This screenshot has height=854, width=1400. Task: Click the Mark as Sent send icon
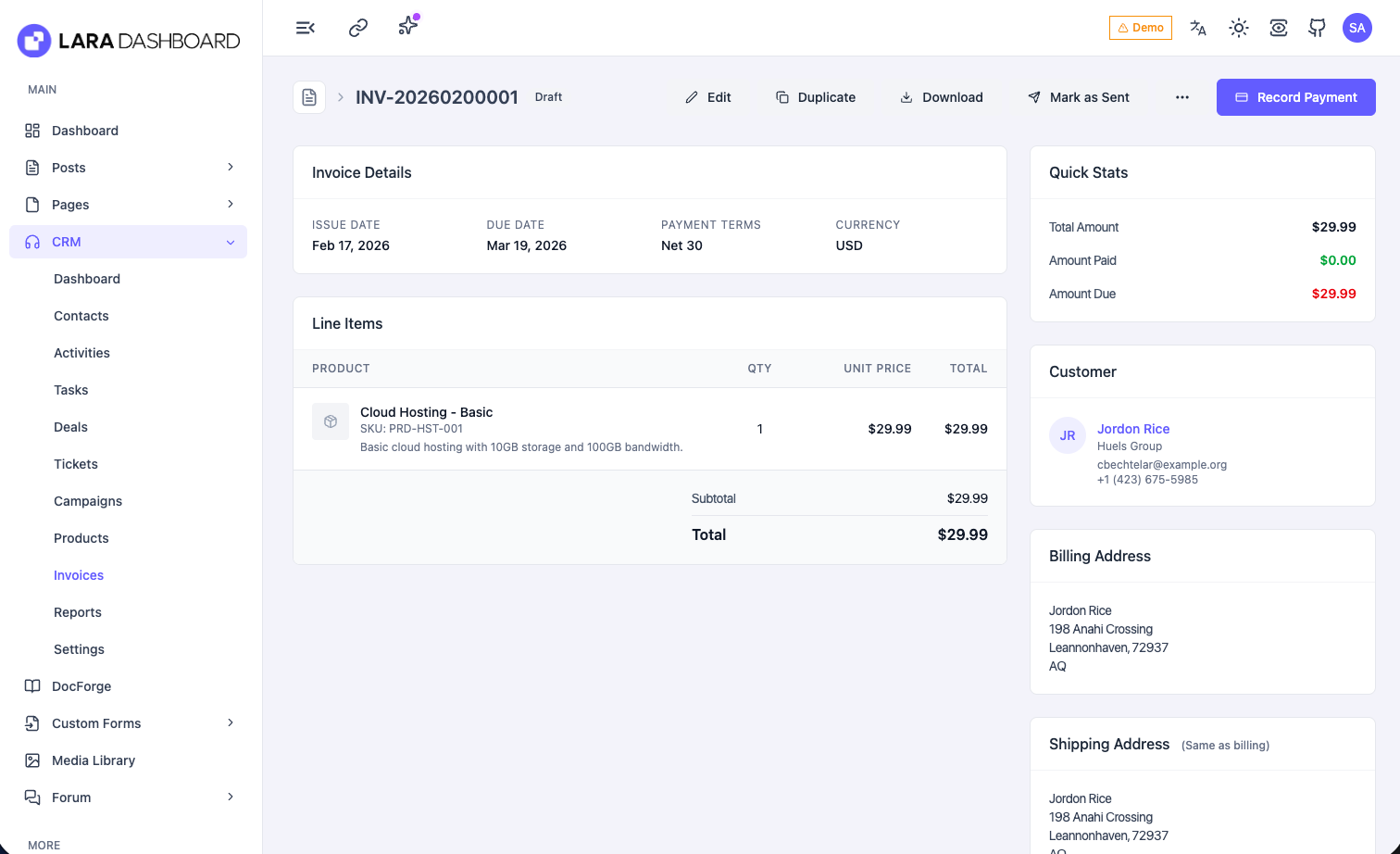[1033, 96]
